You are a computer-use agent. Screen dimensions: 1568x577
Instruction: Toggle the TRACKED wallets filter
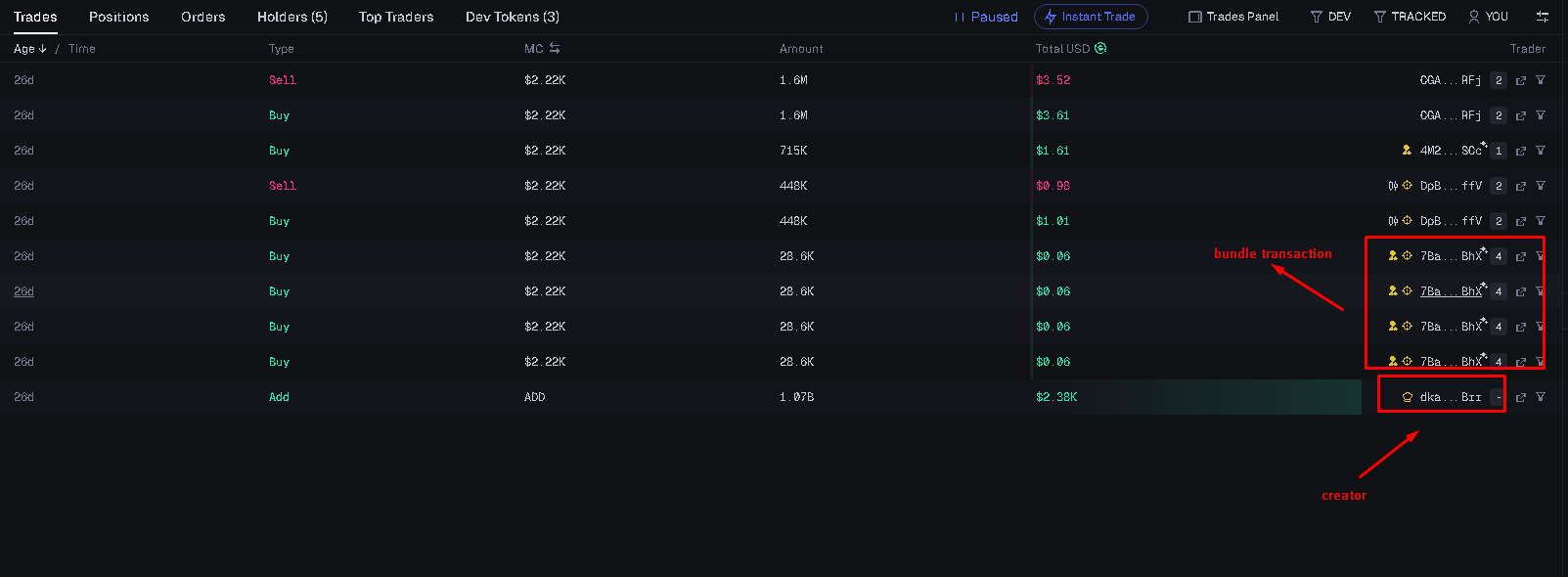pos(1410,17)
